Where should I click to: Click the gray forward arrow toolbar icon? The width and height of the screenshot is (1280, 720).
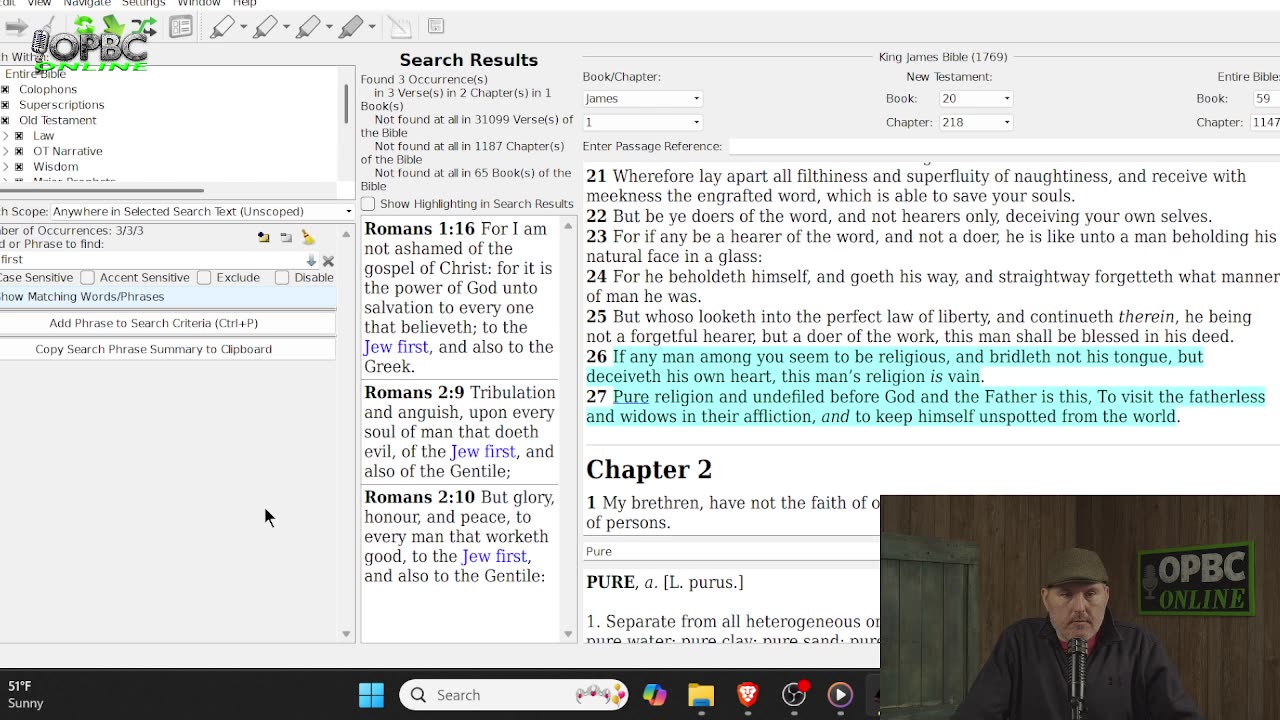16,27
